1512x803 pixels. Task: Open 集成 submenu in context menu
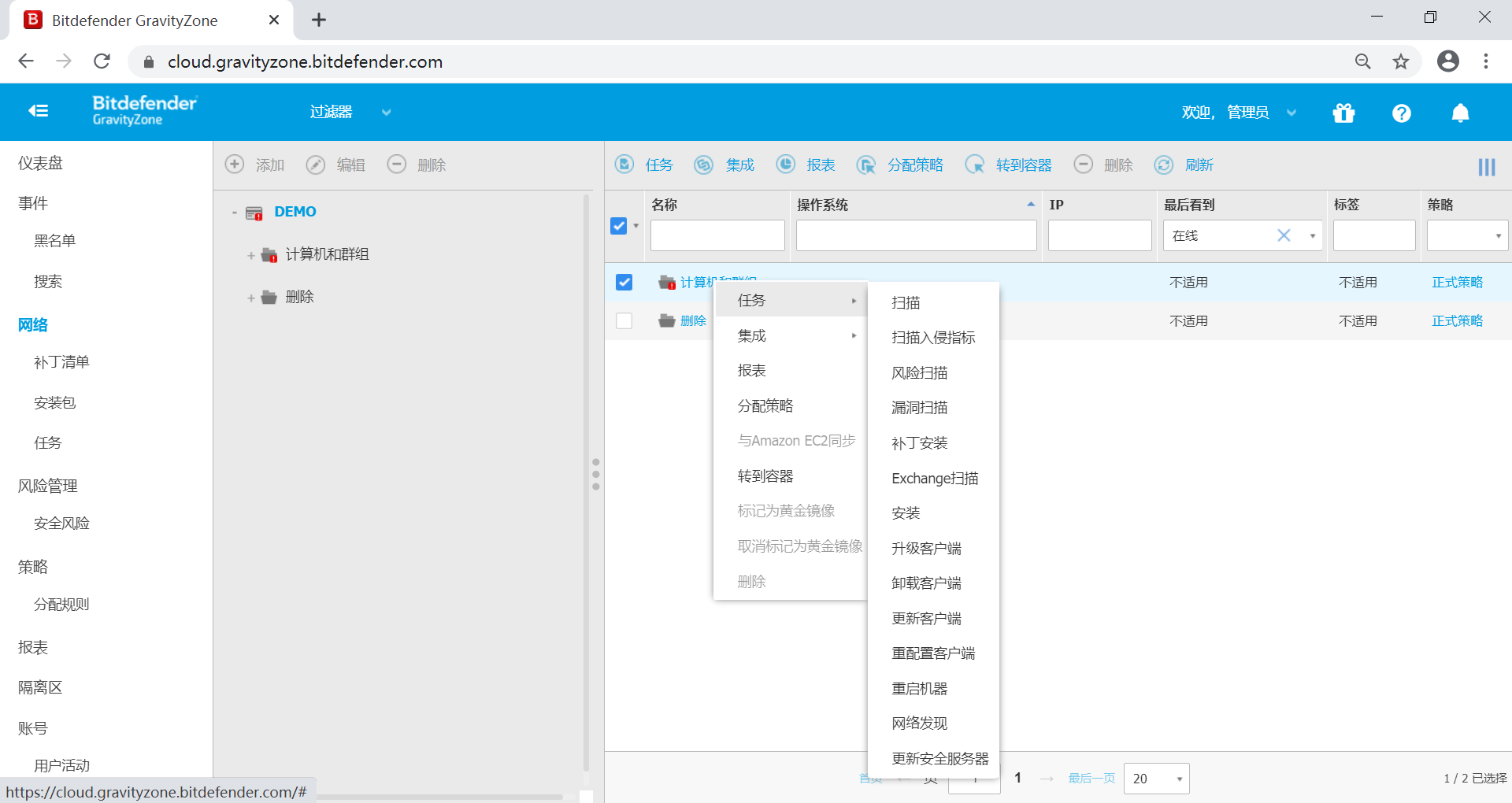click(790, 336)
